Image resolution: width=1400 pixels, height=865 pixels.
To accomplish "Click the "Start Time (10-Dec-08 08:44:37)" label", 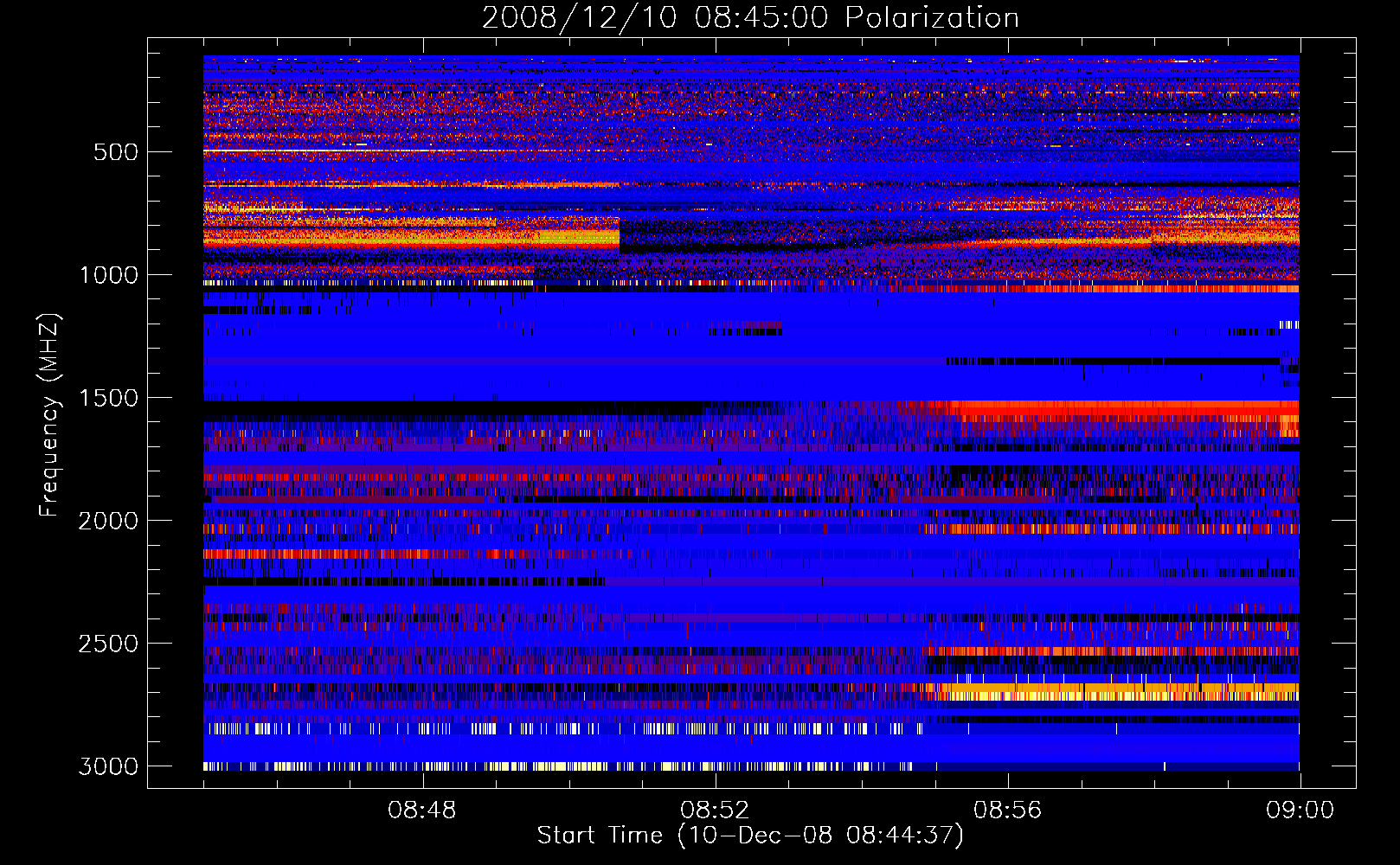I will coord(750,836).
